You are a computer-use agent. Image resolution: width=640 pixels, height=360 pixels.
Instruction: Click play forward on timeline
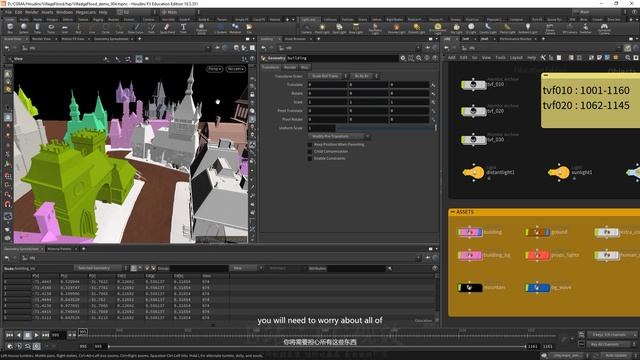point(36,335)
